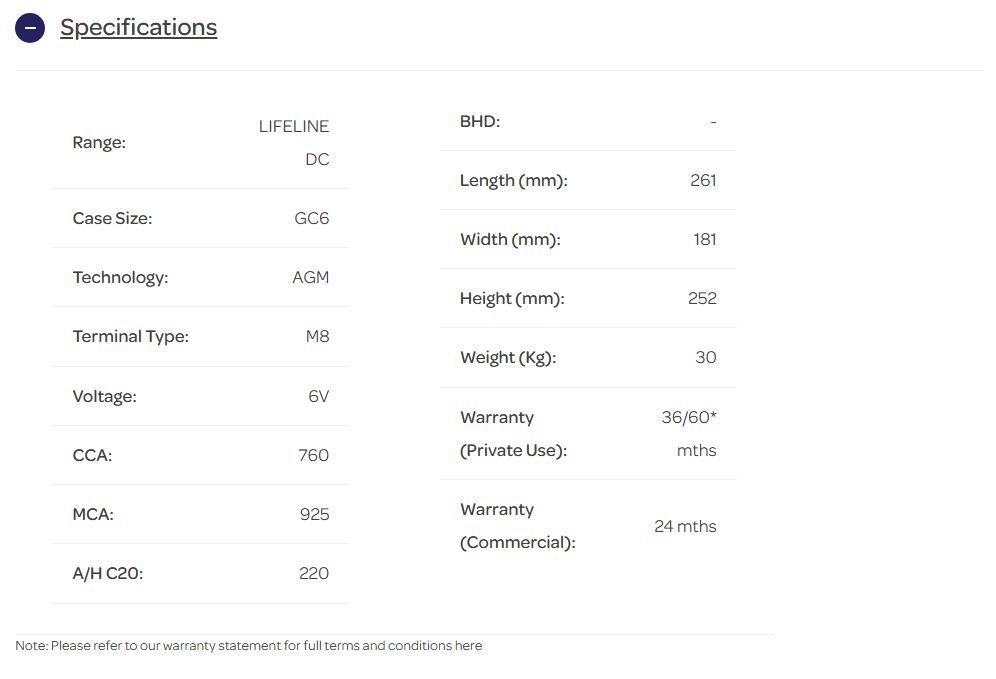Image resolution: width=996 pixels, height=679 pixels.
Task: Select the Length value 261
Action: [703, 181]
